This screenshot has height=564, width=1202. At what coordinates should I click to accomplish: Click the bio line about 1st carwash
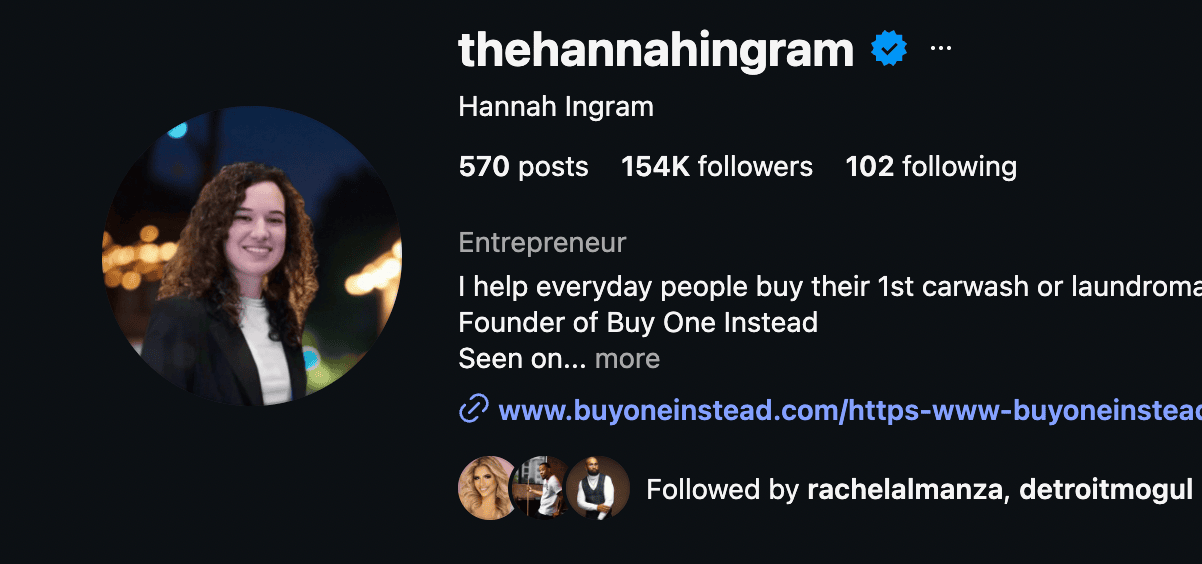pos(830,286)
